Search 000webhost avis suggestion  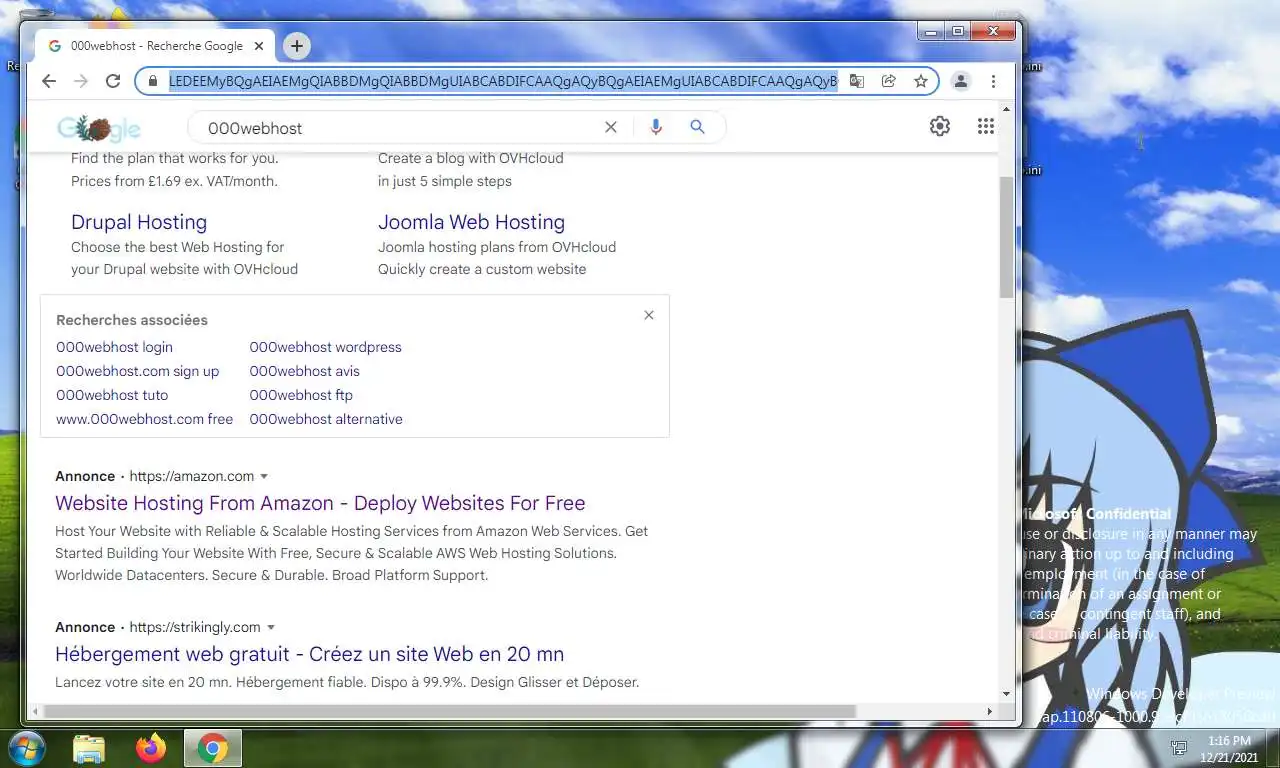304,371
